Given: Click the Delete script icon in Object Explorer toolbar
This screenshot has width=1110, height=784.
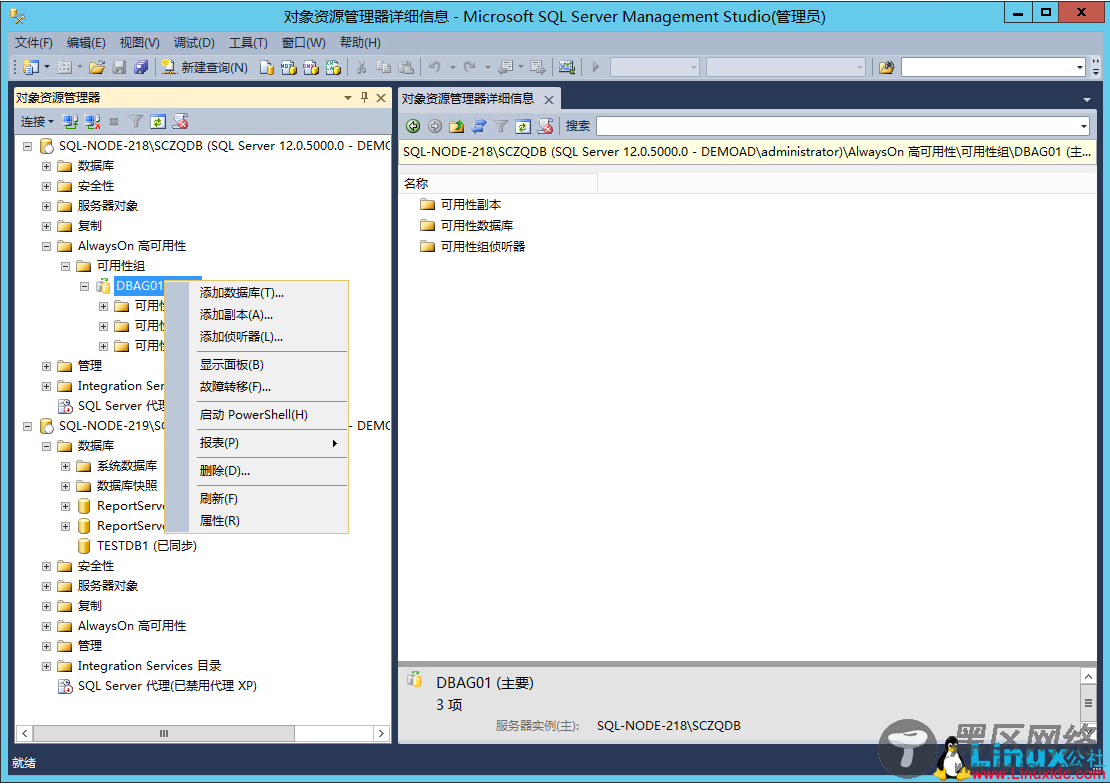Looking at the screenshot, I should pyautogui.click(x=181, y=122).
